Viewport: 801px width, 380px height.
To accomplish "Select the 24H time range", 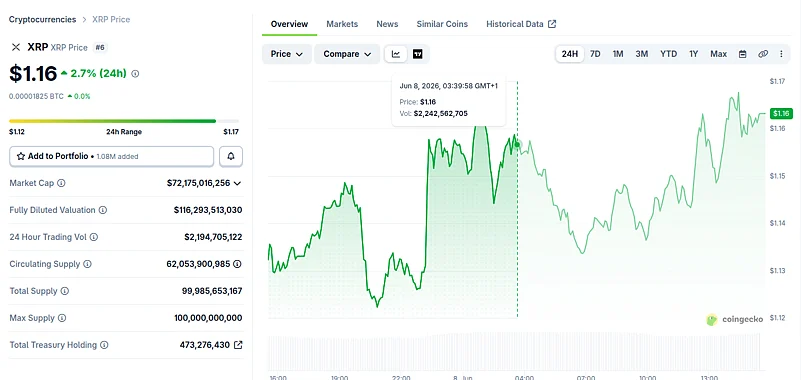I will [x=570, y=54].
